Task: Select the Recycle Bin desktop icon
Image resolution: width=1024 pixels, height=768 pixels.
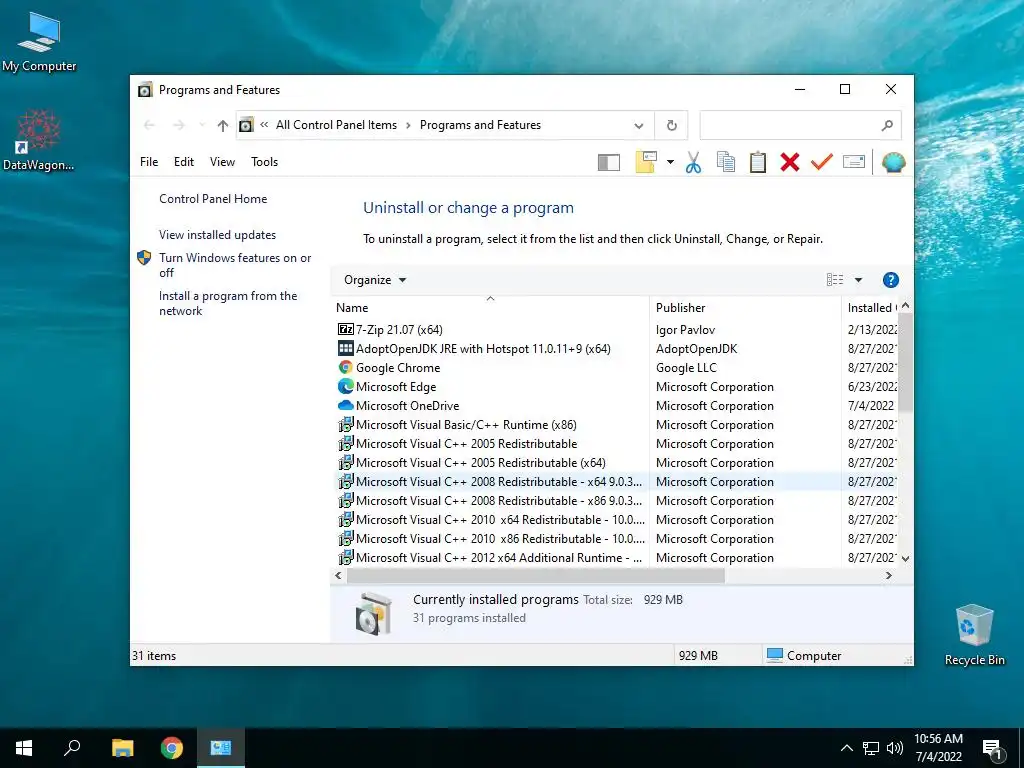Action: pos(974,635)
